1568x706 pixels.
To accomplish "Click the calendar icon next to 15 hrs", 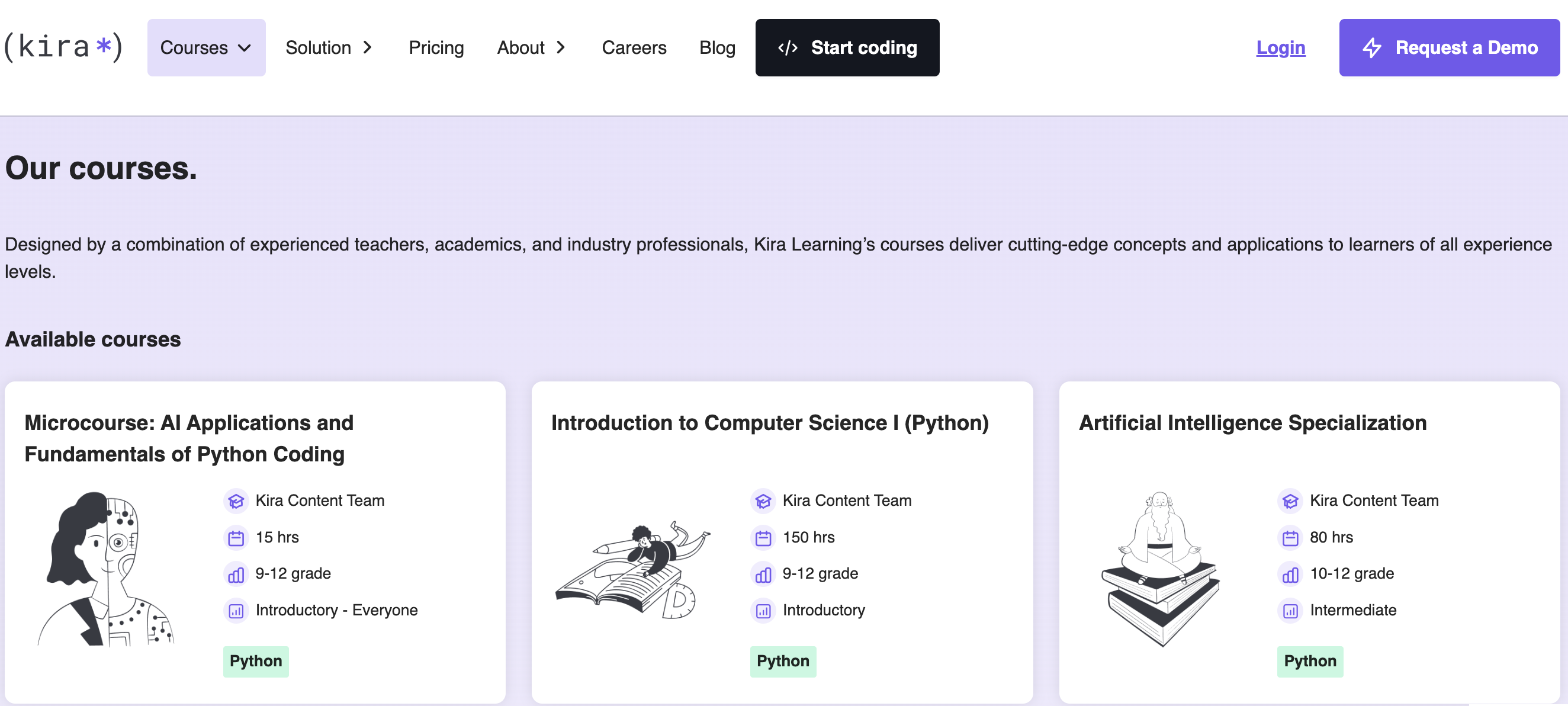I will (236, 537).
